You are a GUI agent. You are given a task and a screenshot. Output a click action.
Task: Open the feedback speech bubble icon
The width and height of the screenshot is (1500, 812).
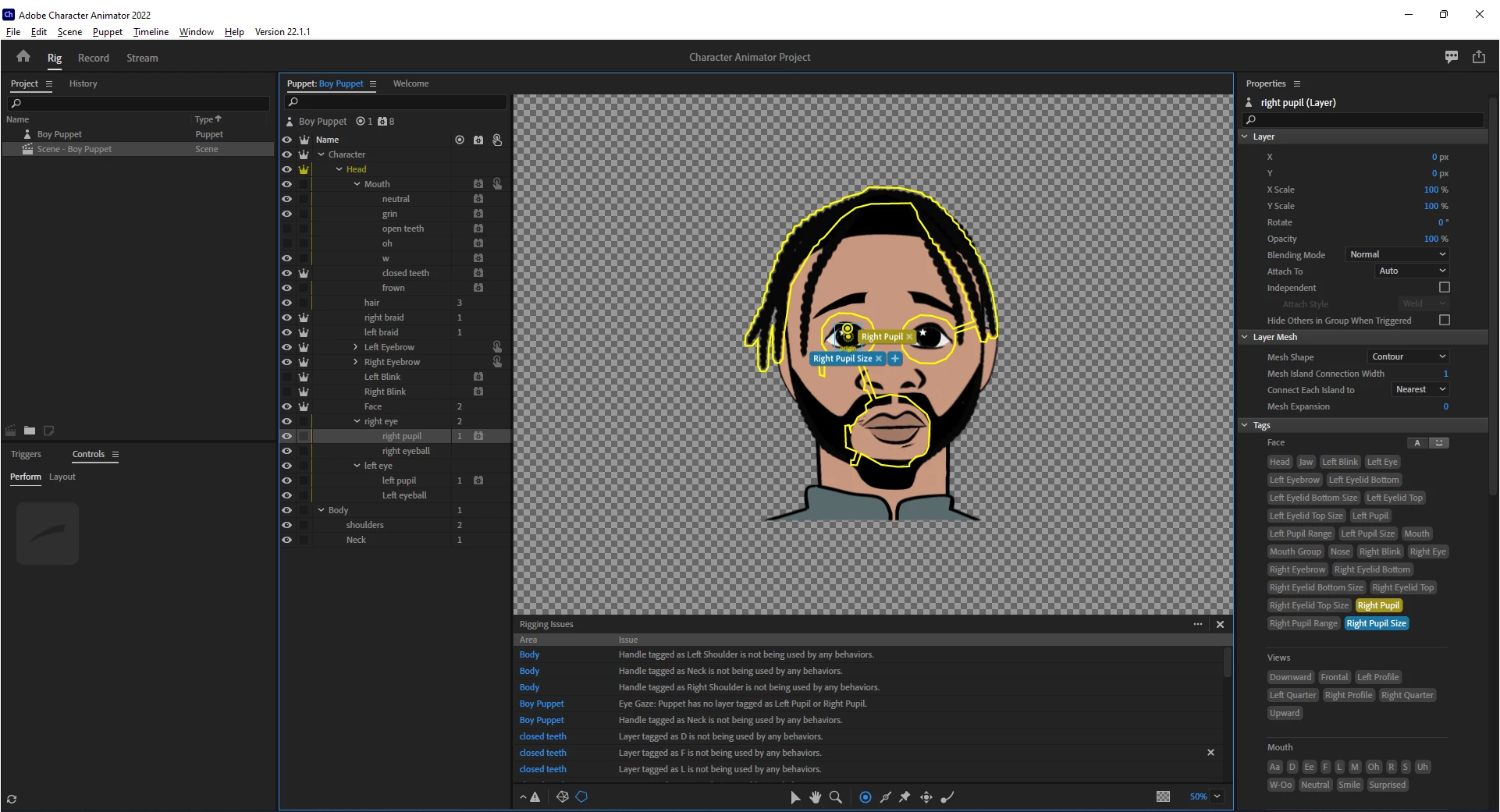pos(1452,57)
